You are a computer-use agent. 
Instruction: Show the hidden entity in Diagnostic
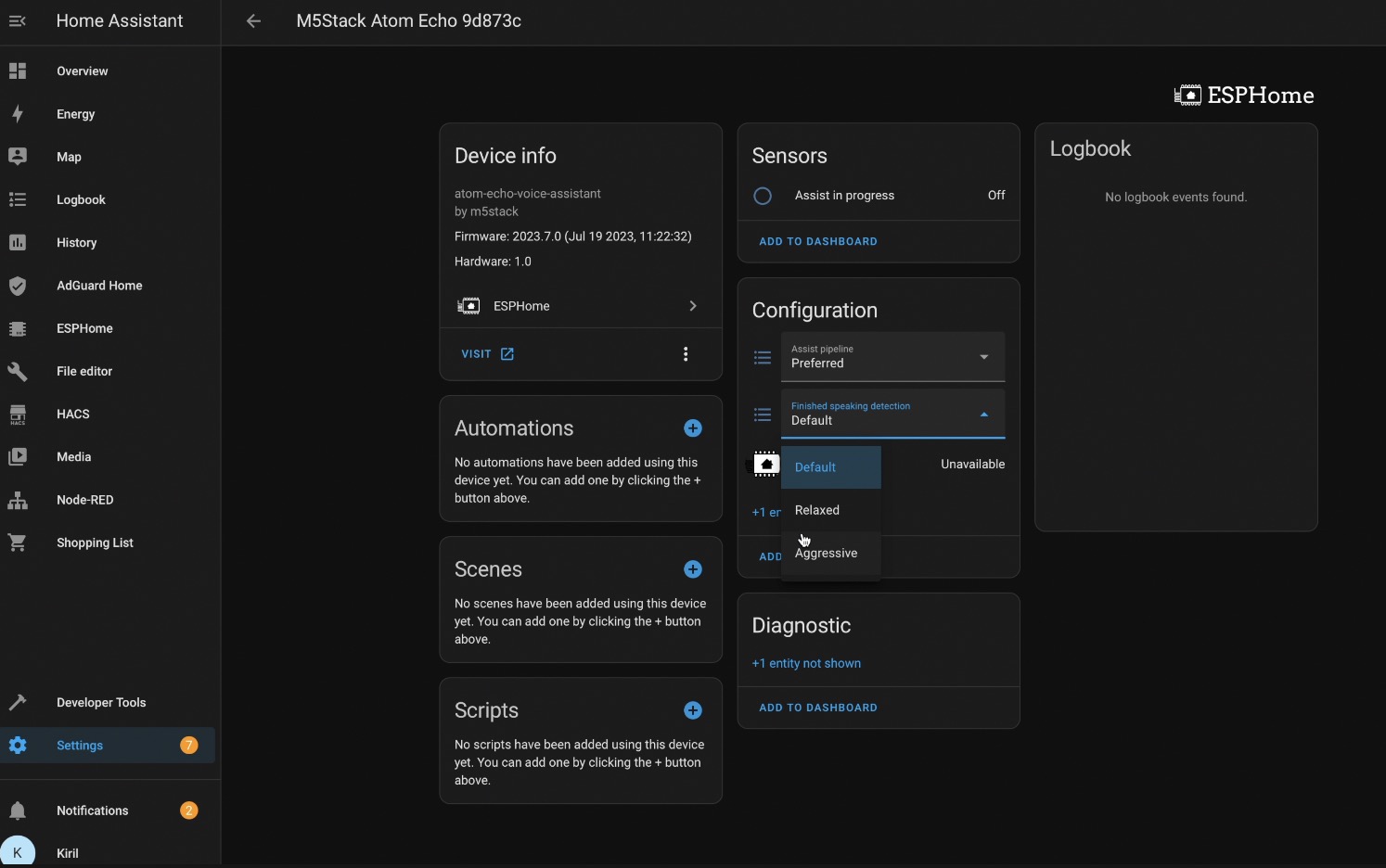(806, 663)
